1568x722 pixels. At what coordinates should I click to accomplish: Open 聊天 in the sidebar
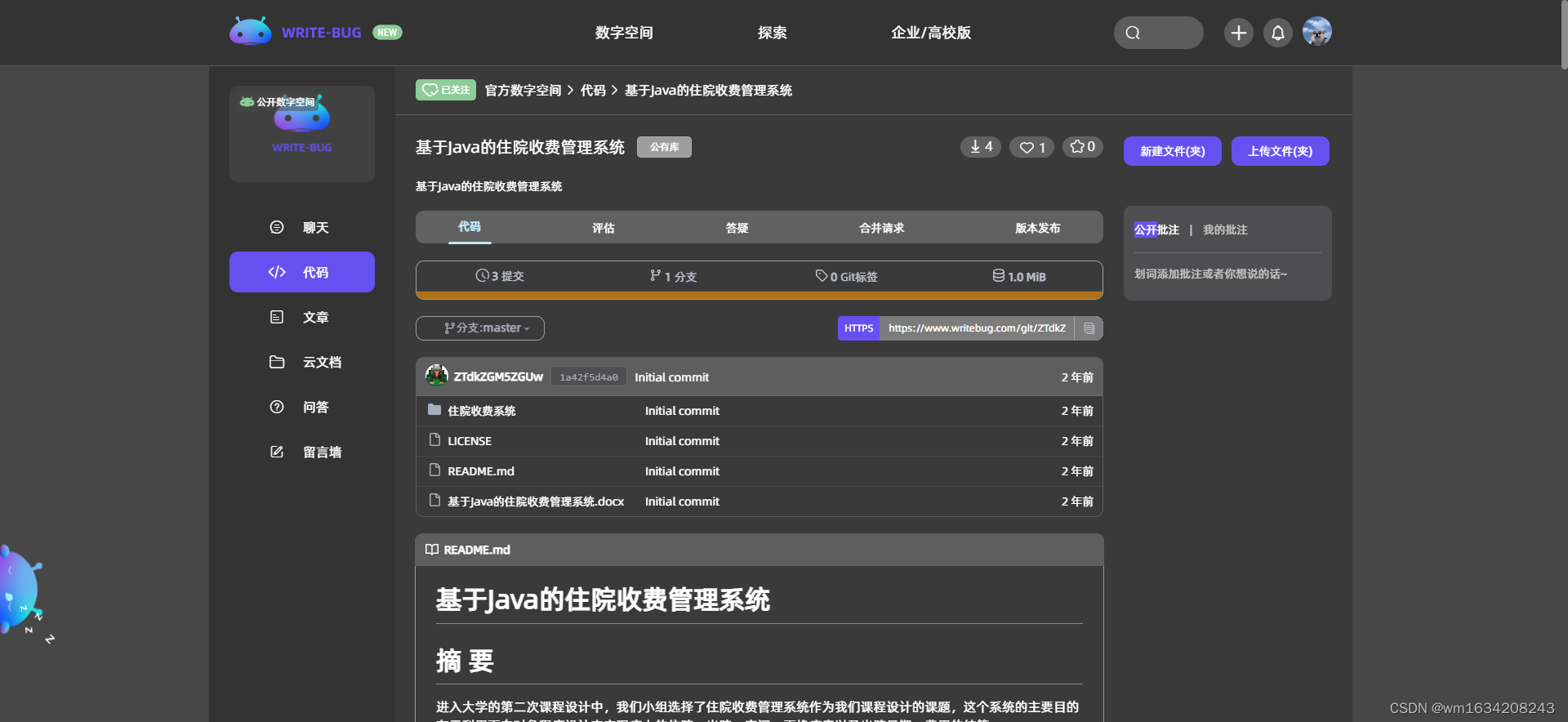[302, 227]
